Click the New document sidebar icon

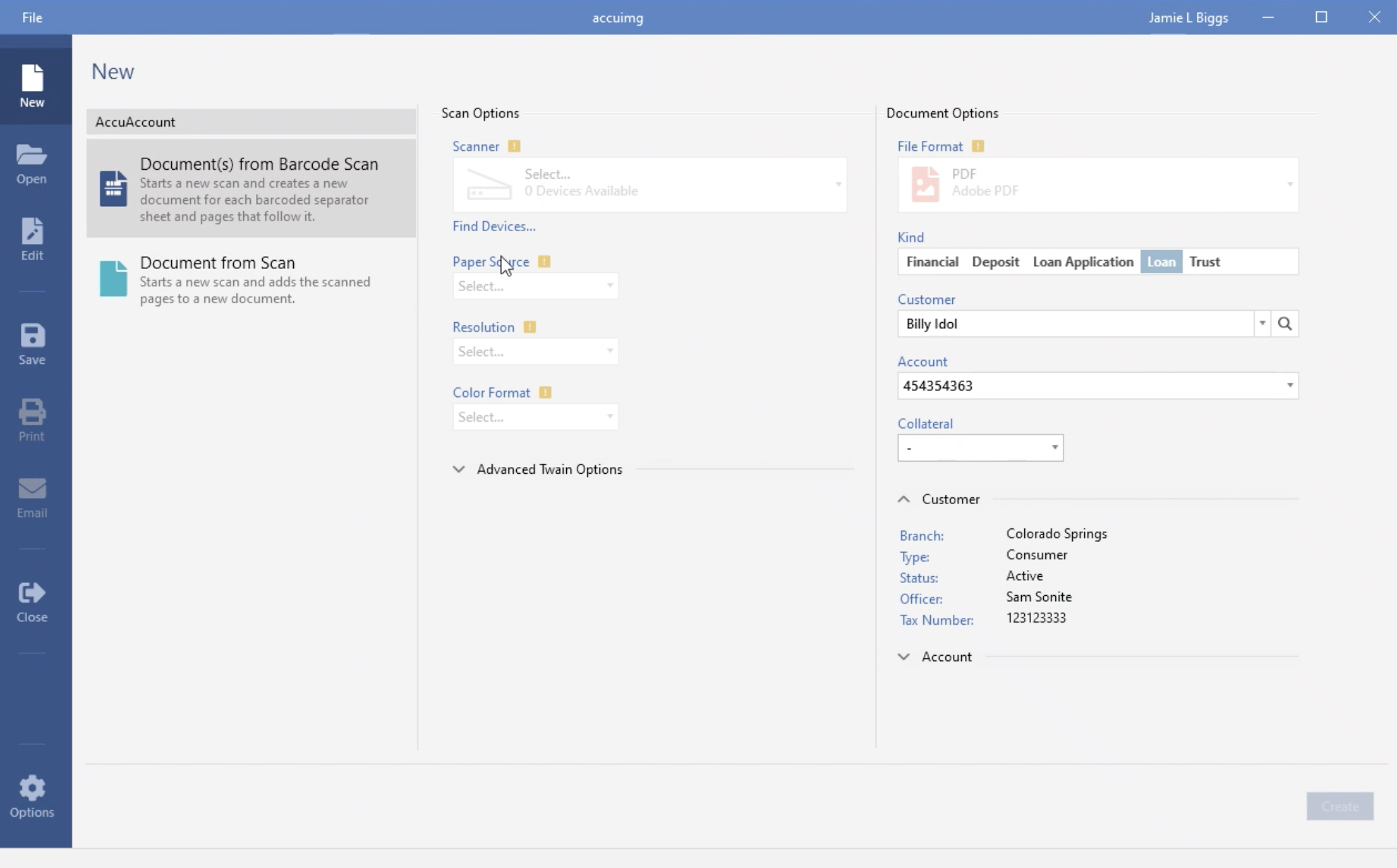coord(32,86)
